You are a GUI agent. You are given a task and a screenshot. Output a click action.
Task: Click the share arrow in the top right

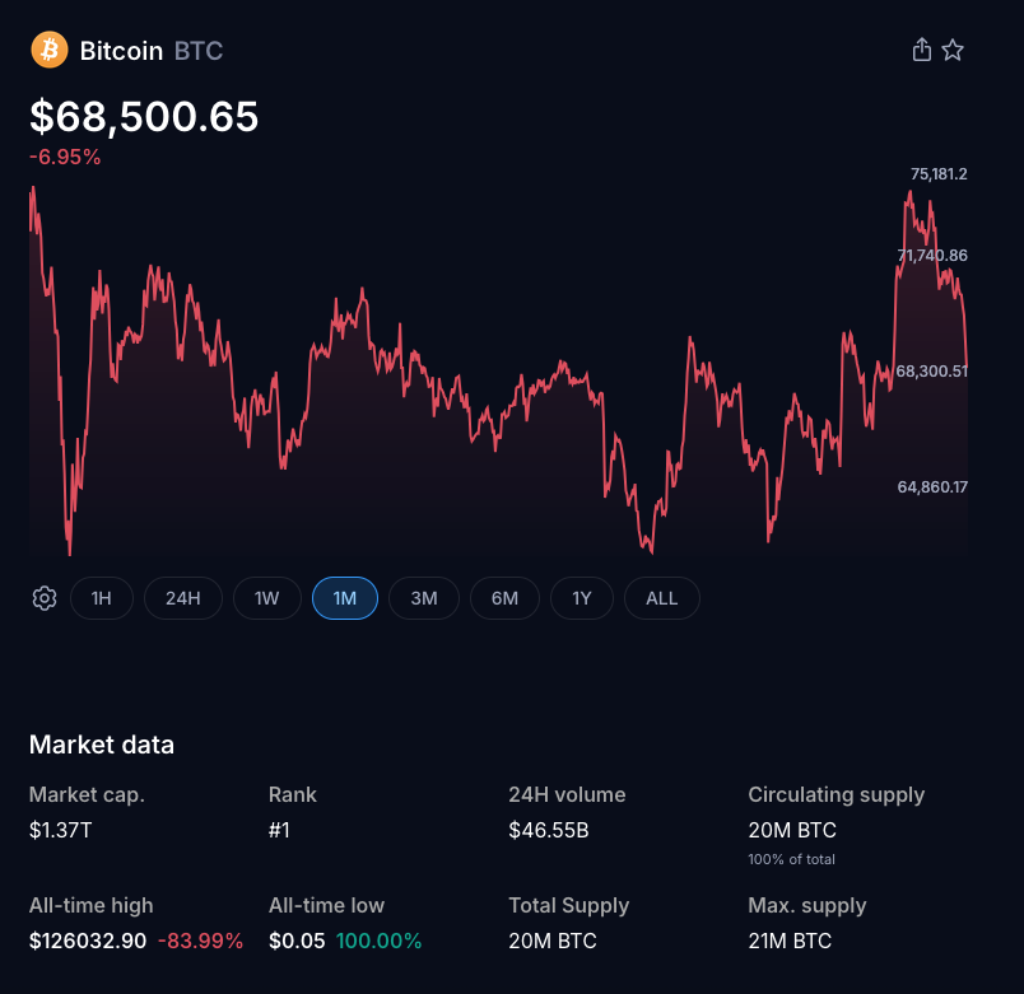pyautogui.click(x=921, y=49)
